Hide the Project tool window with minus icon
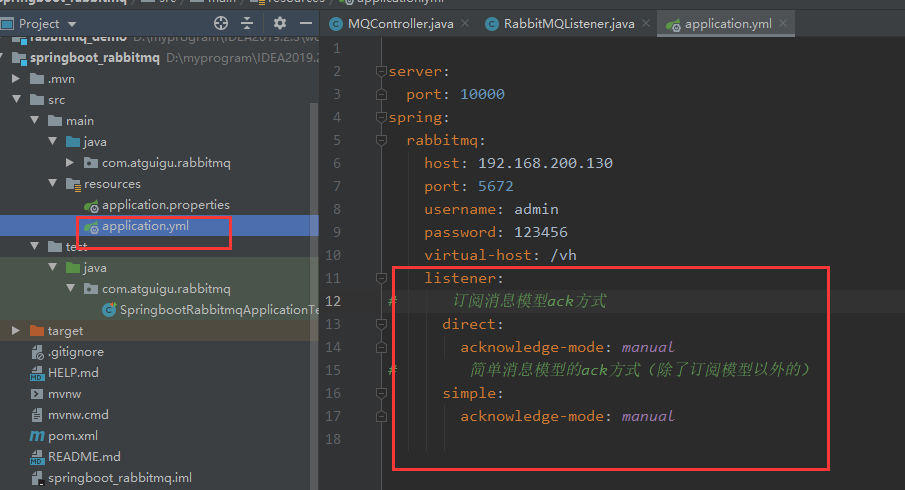This screenshot has height=490, width=905. click(x=306, y=23)
